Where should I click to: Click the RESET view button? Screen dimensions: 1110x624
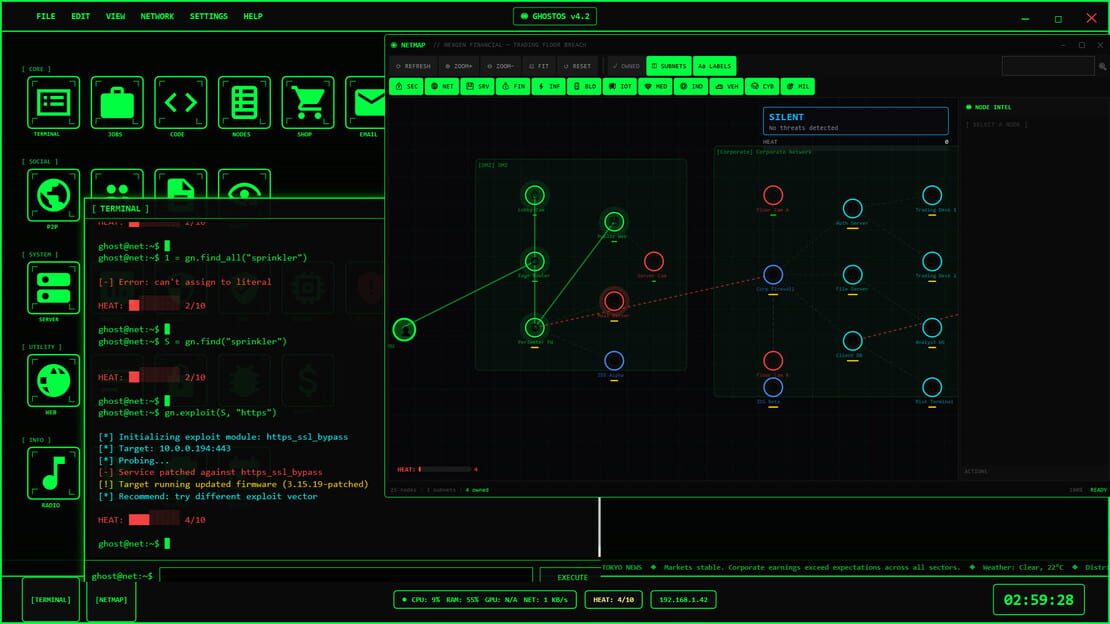tap(578, 66)
